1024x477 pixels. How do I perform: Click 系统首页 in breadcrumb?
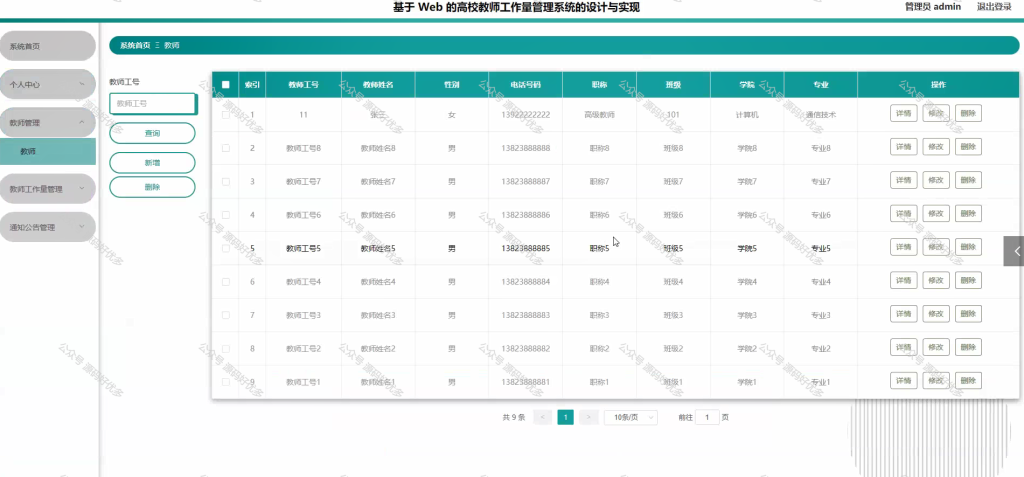pyautogui.click(x=135, y=46)
